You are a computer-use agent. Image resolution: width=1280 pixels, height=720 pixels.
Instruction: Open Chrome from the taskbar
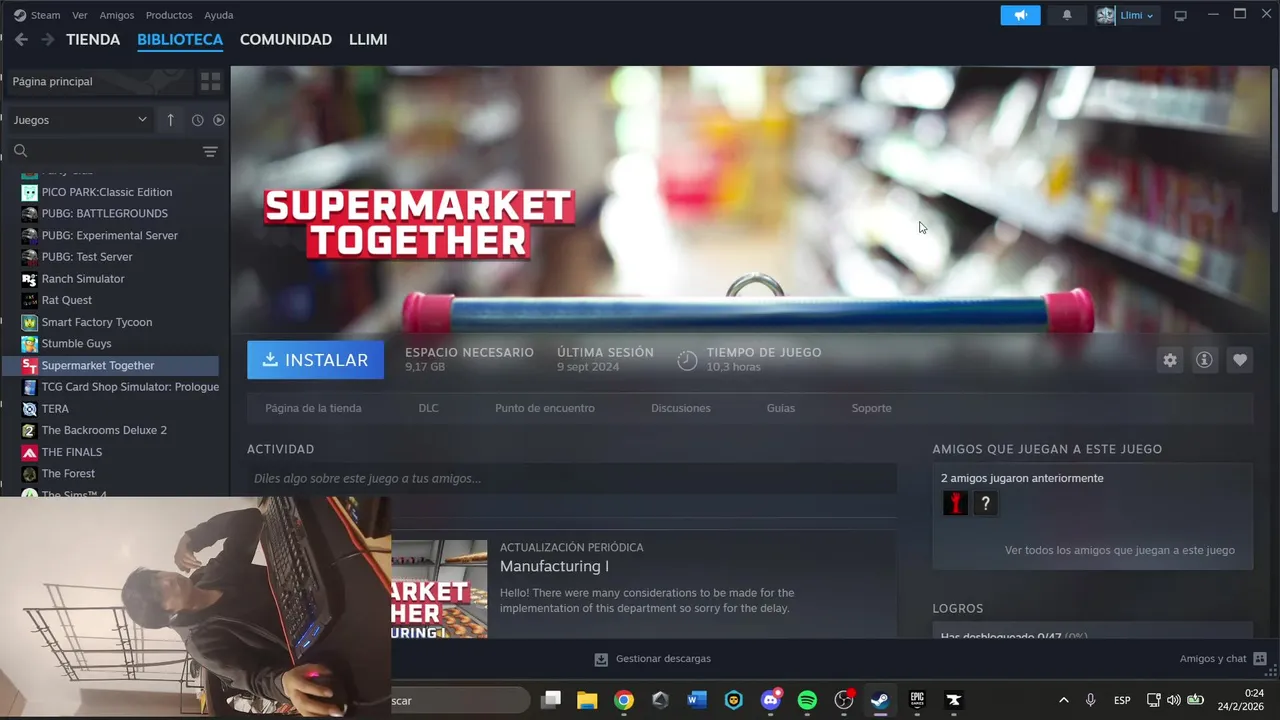click(624, 700)
